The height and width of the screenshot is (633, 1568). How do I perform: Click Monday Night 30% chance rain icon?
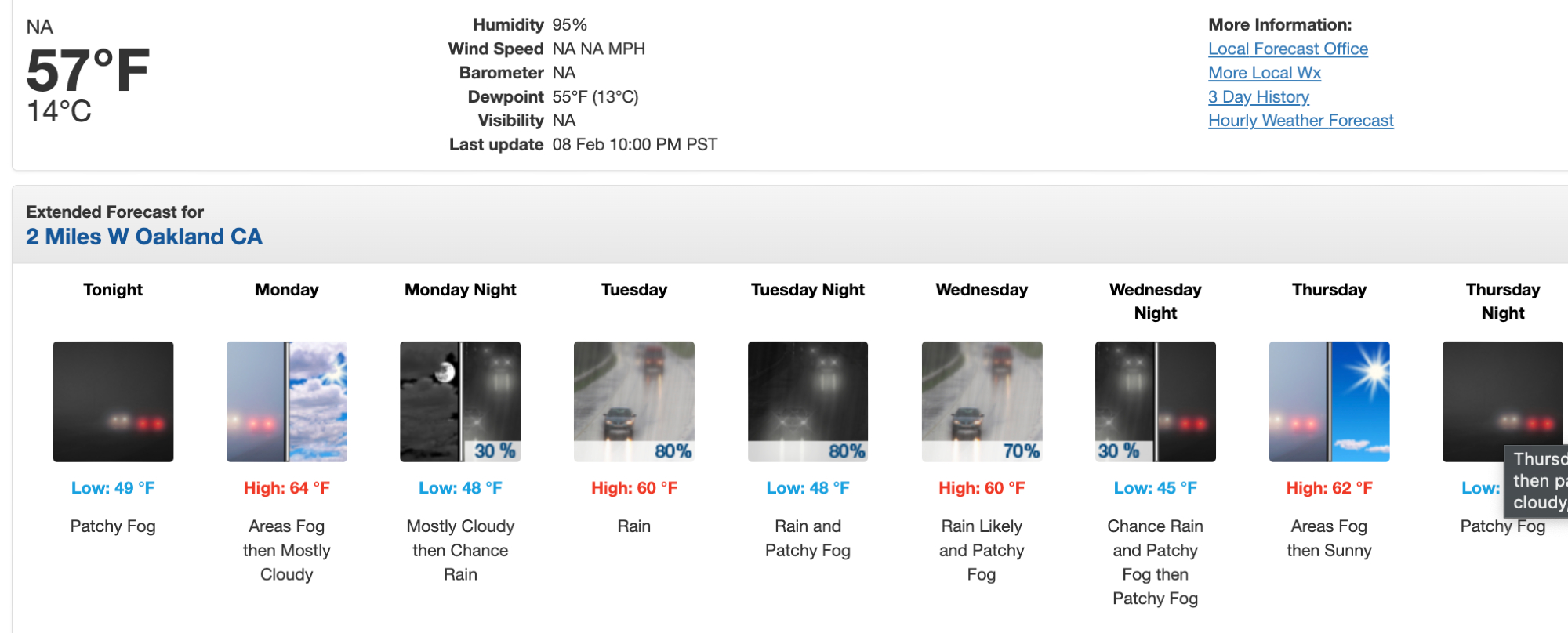tap(460, 401)
